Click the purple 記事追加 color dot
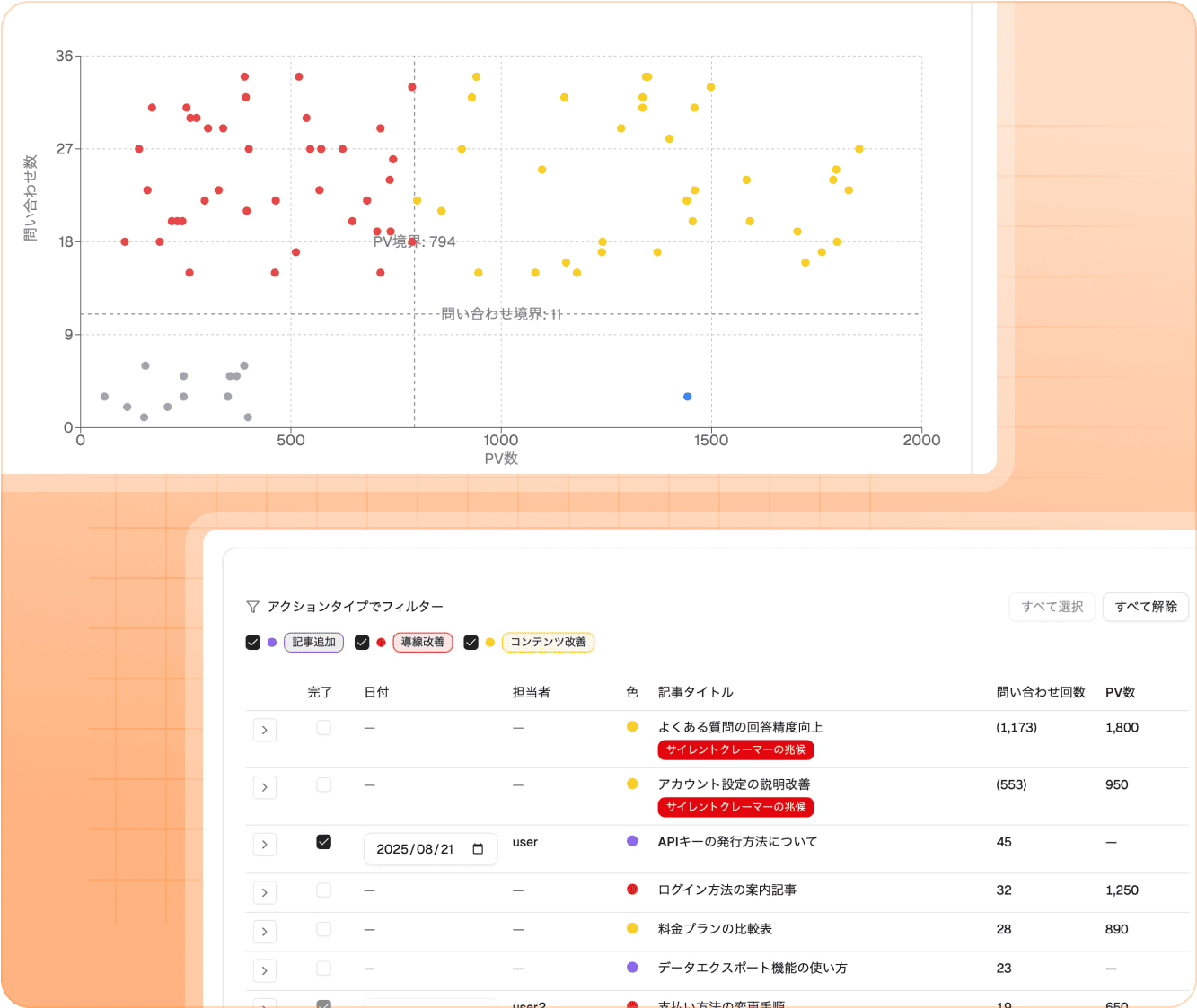Screen dimensions: 1197x1008 click(272, 643)
